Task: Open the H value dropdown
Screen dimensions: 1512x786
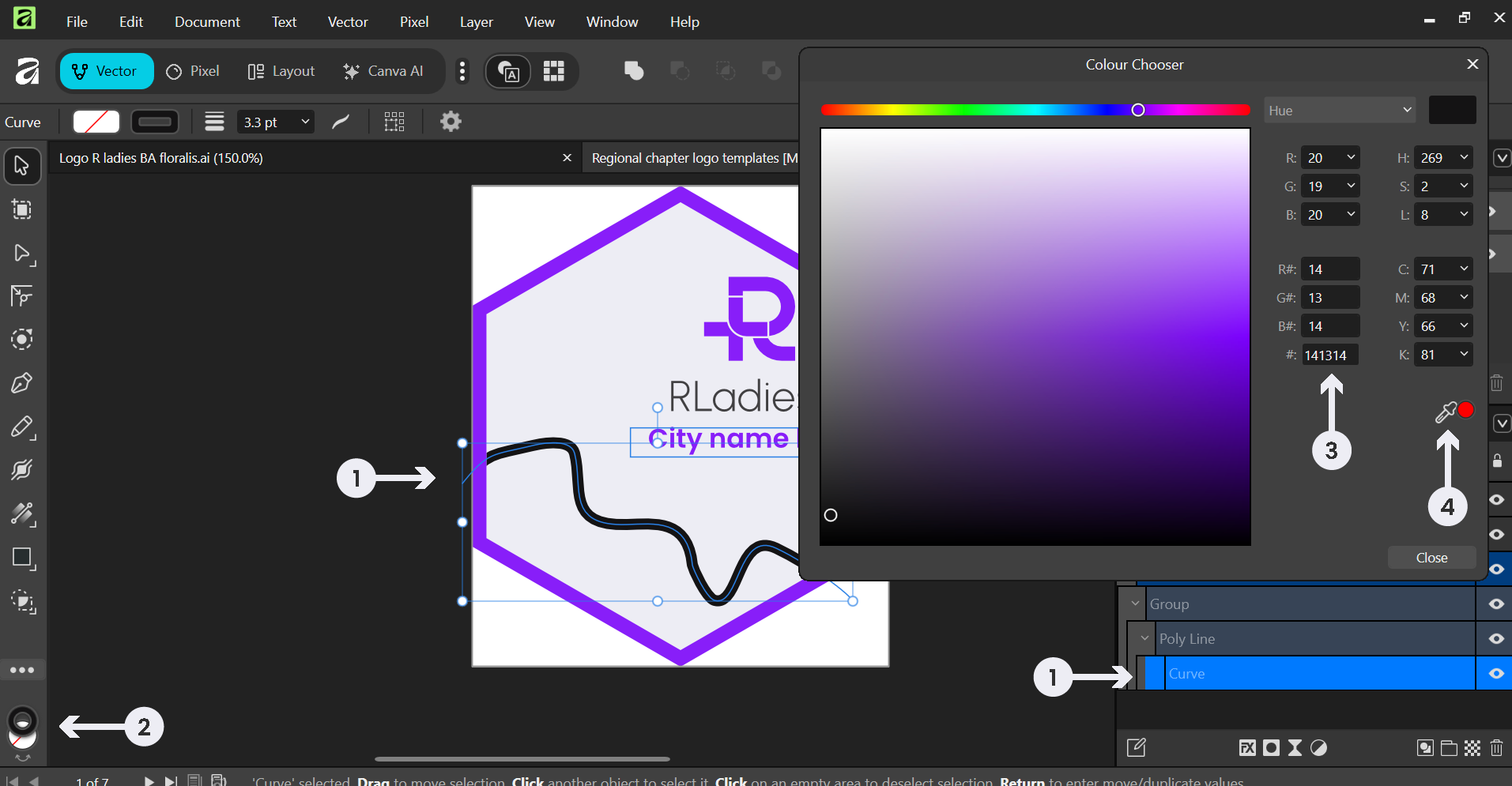Action: pyautogui.click(x=1464, y=158)
